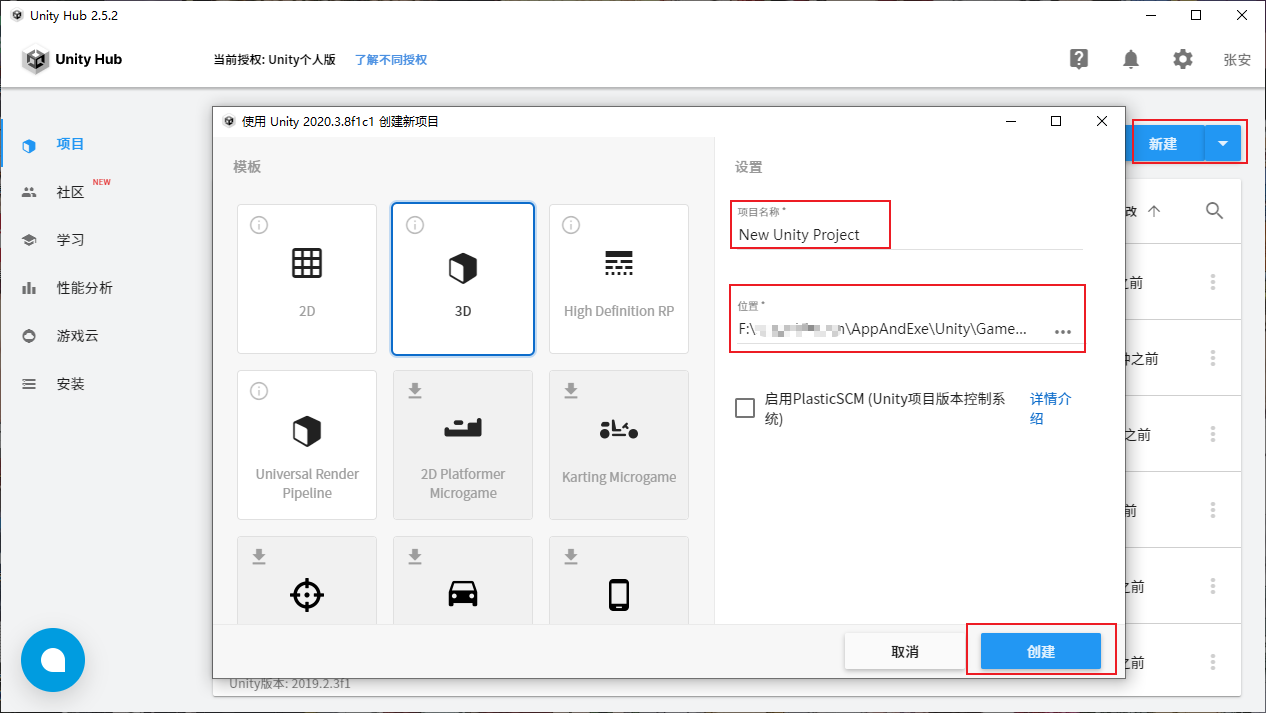Switch to the 学习 sidebar section
The width and height of the screenshot is (1266, 713).
tap(70, 239)
